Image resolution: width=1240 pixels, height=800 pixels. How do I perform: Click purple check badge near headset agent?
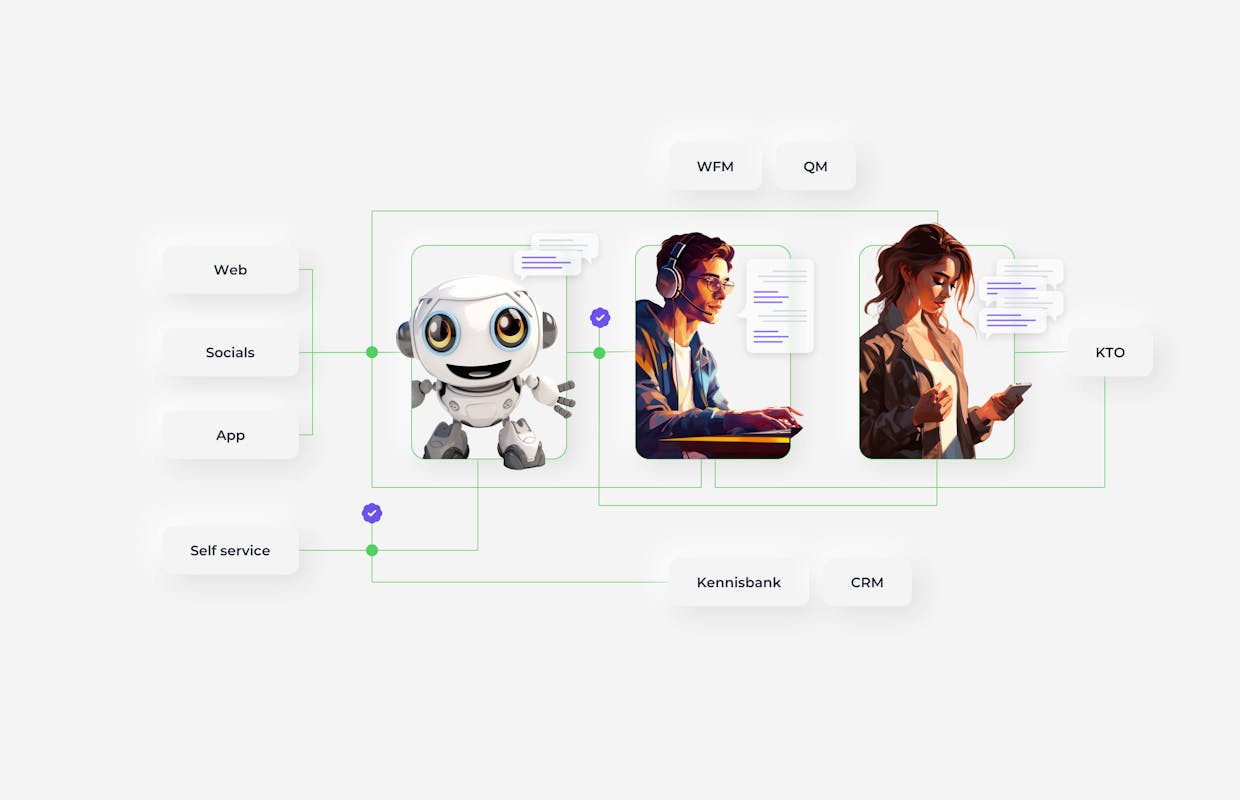tap(600, 318)
